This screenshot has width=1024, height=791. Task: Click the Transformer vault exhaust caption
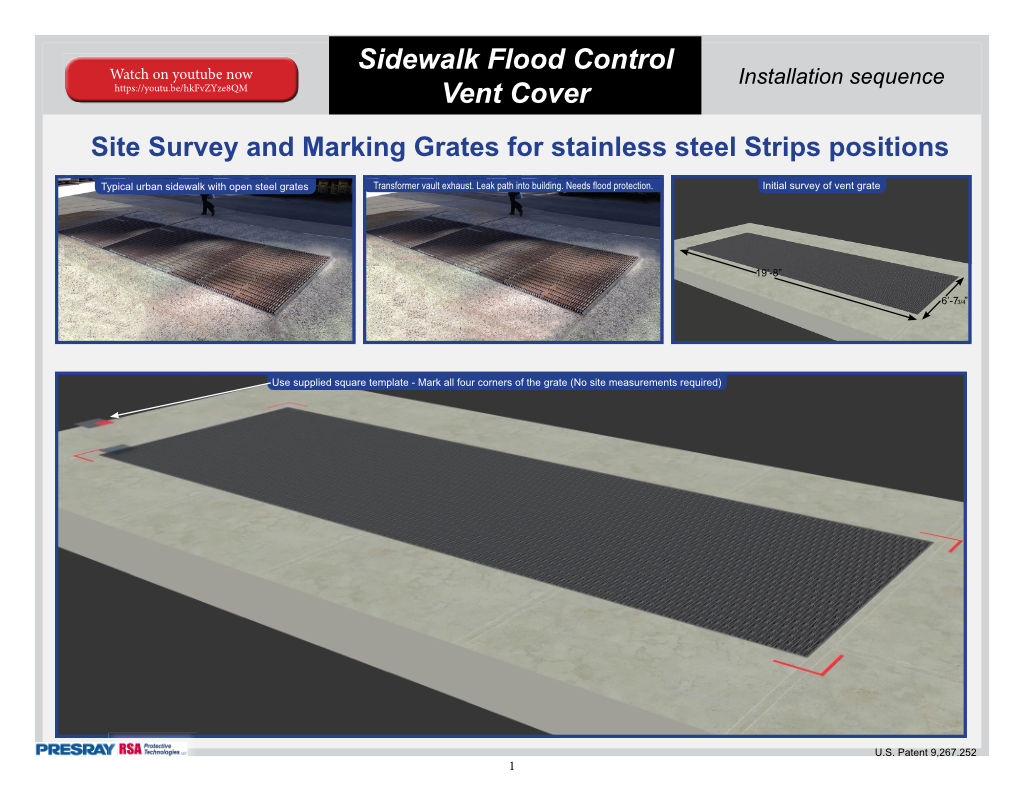click(513, 186)
